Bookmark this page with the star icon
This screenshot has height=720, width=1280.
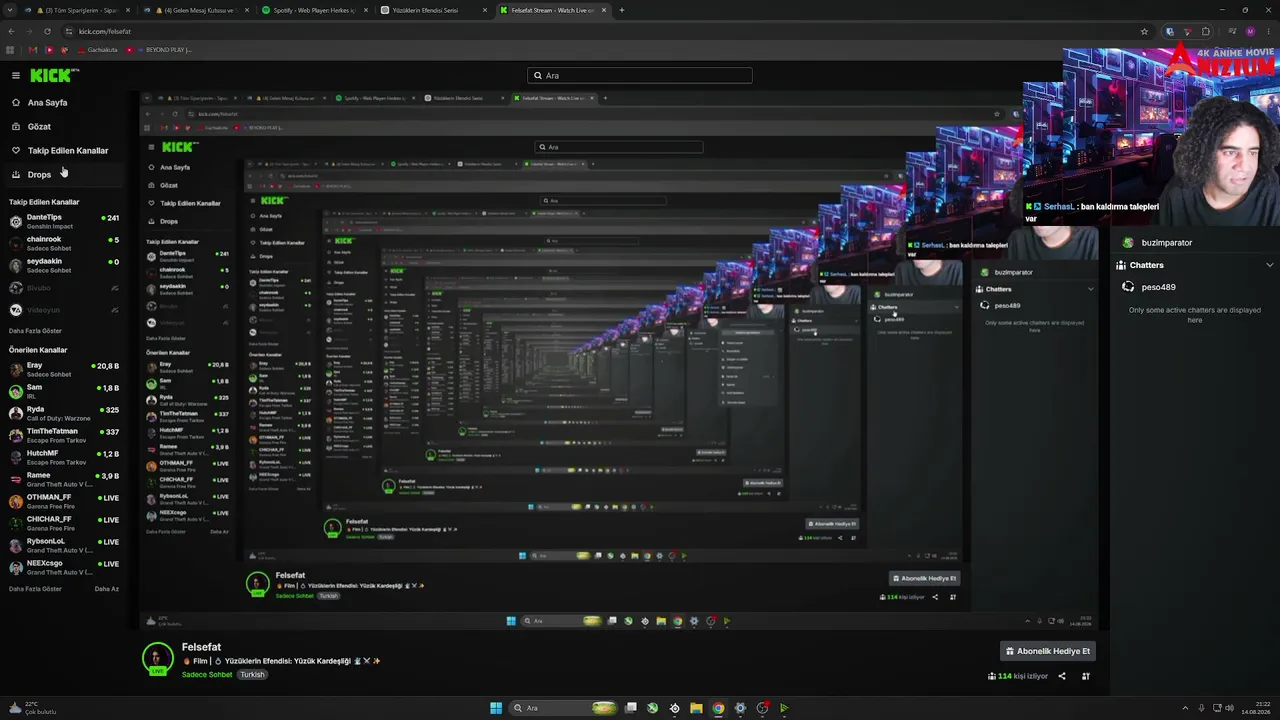1144,31
